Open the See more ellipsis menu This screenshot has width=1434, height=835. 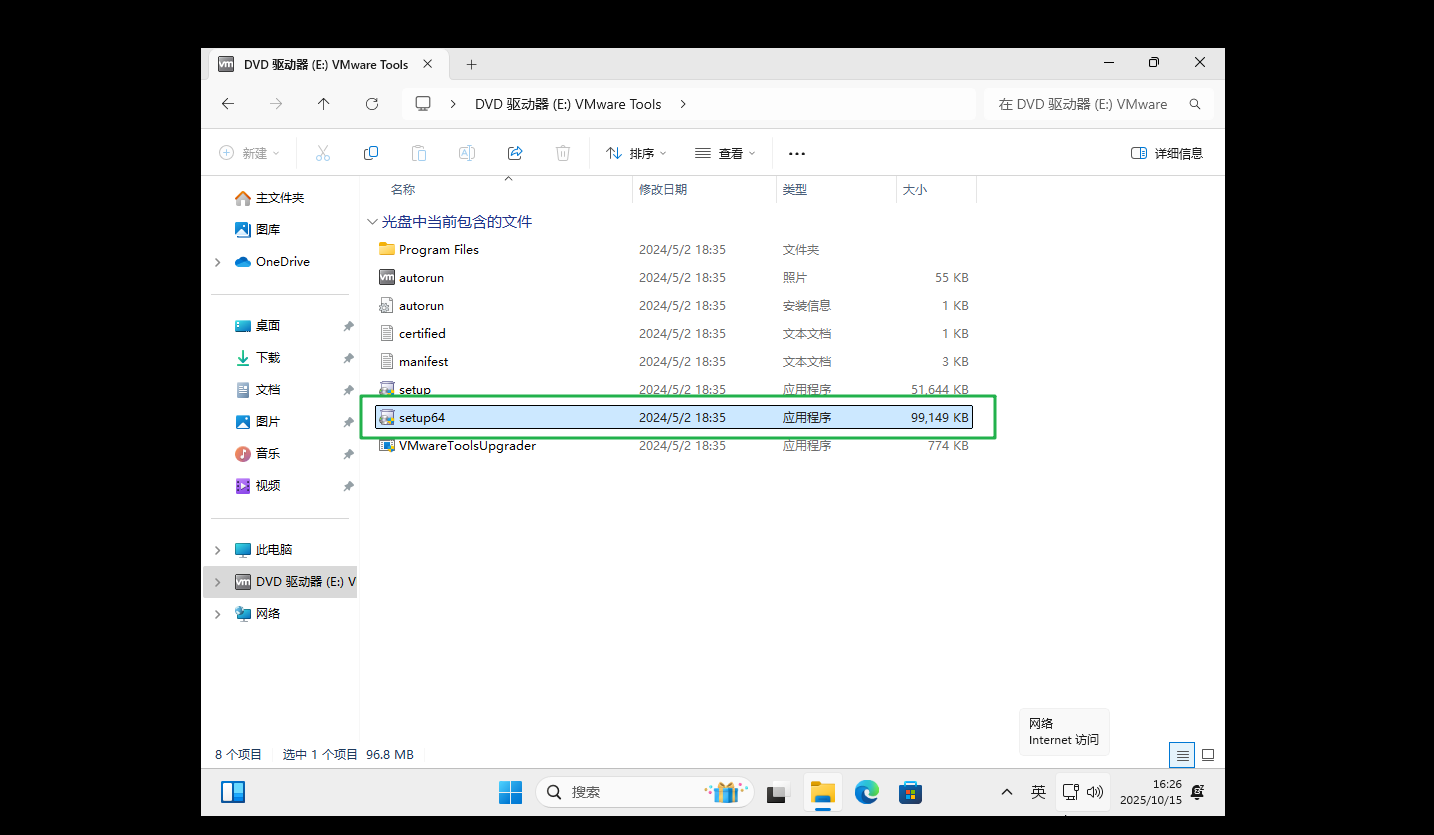coord(797,153)
